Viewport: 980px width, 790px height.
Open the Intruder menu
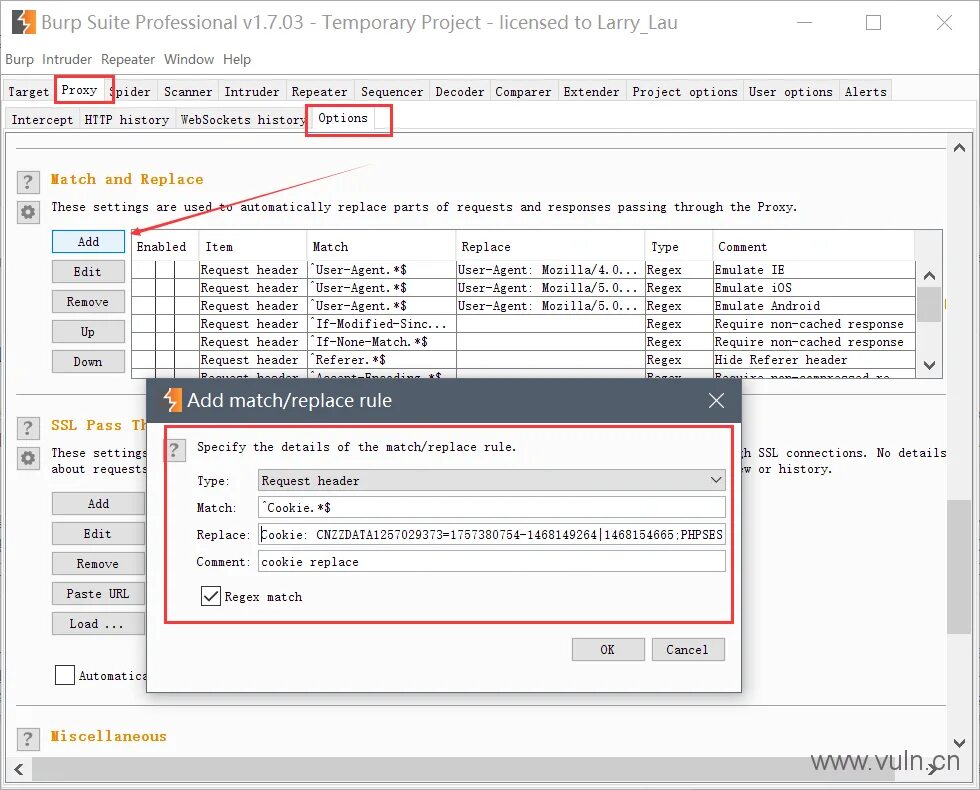(67, 59)
